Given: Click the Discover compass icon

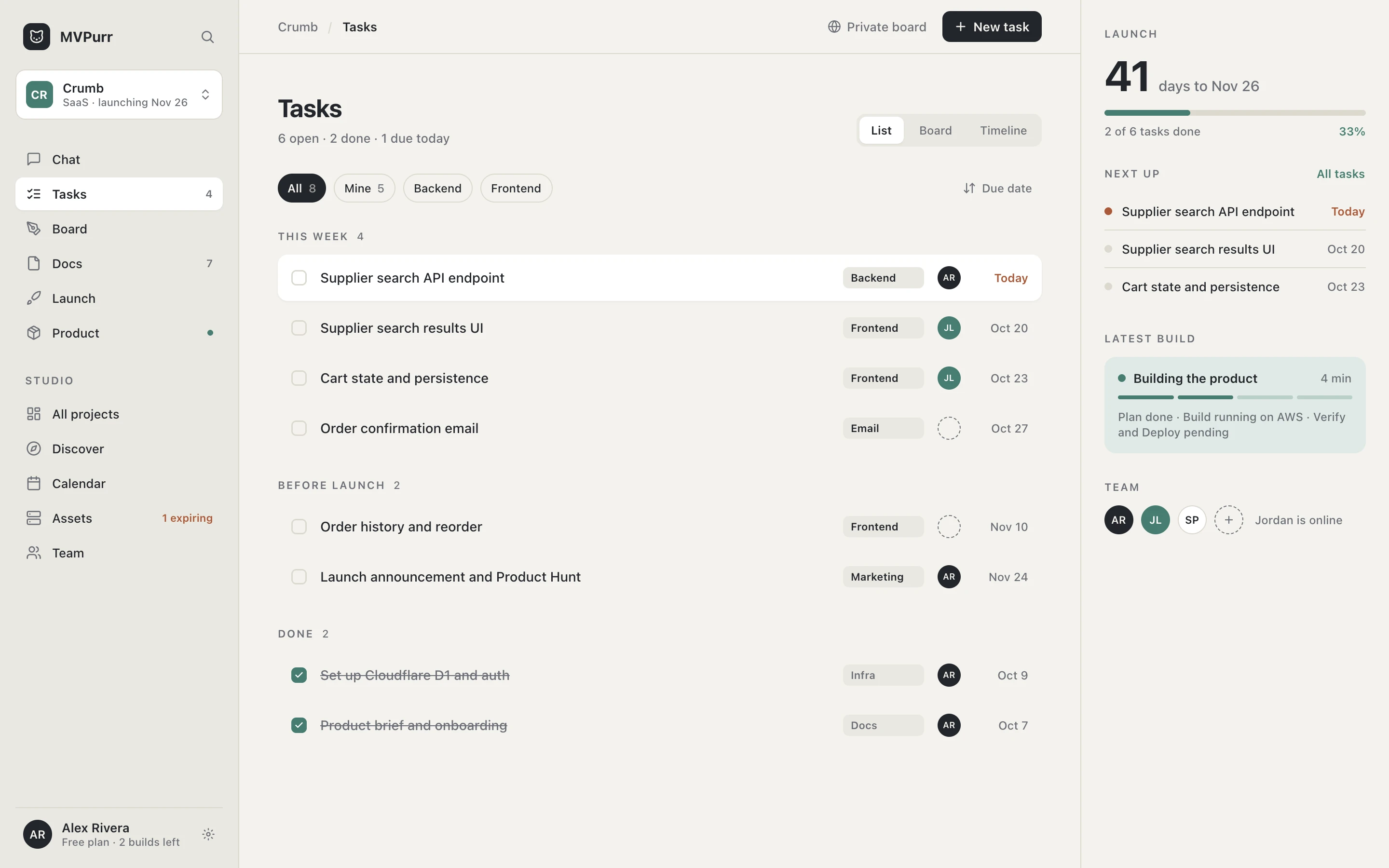Looking at the screenshot, I should point(34,448).
